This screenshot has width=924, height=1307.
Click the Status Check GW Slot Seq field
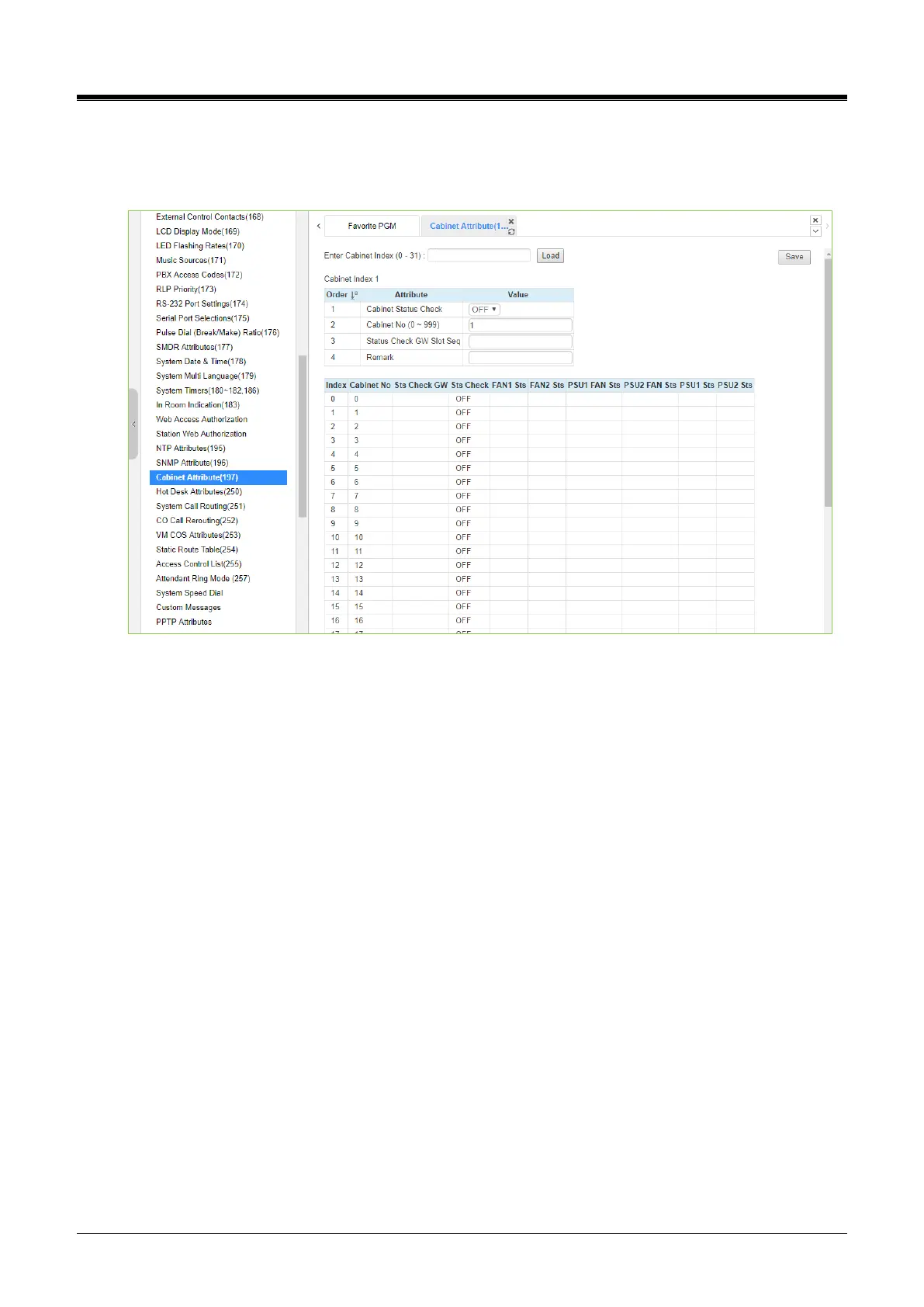click(x=520, y=341)
